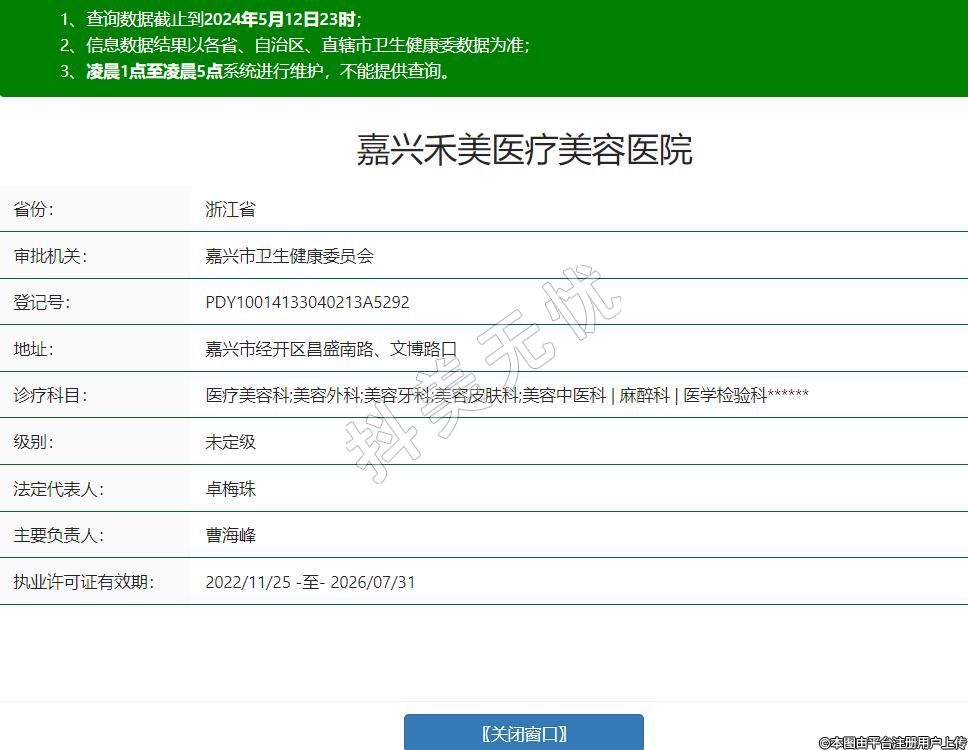Screen dimensions: 968x750
Task: Click the 关闭窗口 button
Action: click(x=523, y=733)
